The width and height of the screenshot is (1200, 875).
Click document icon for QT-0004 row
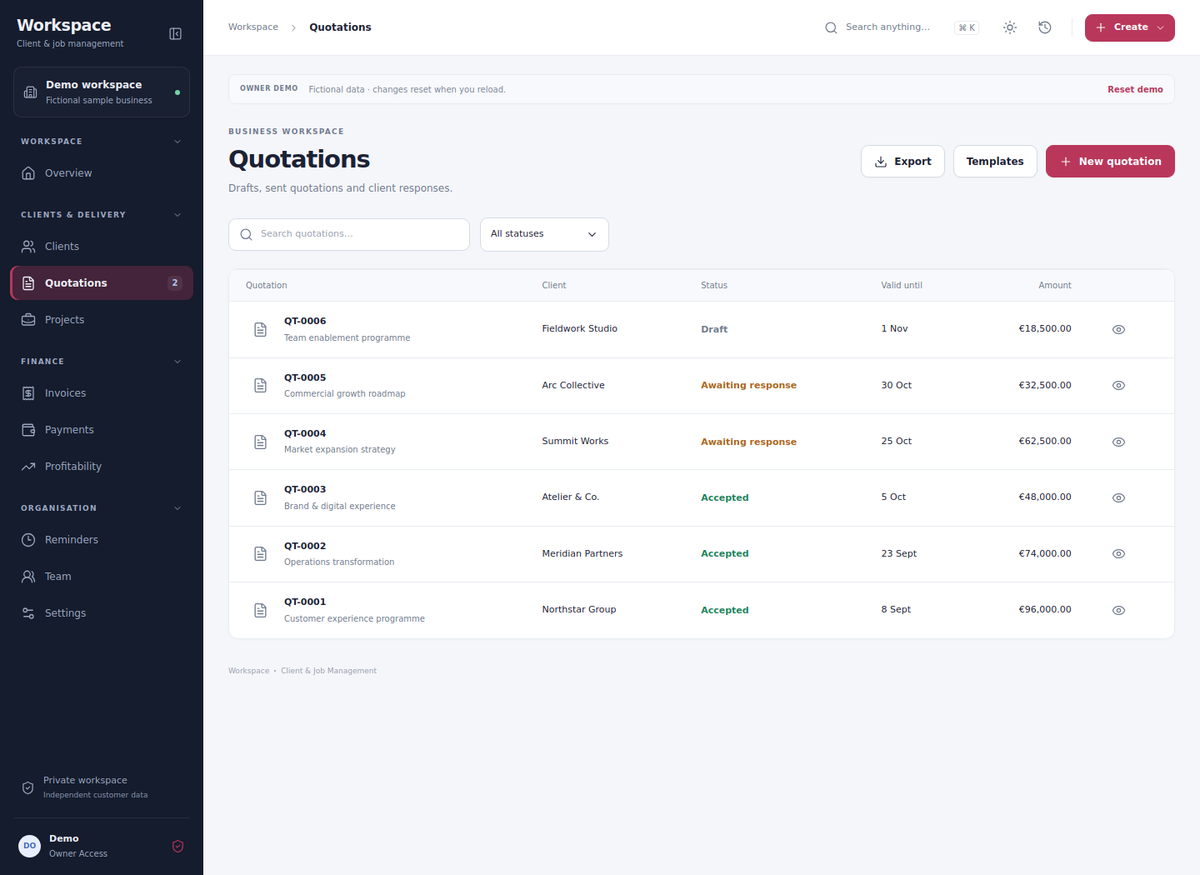[260, 441]
